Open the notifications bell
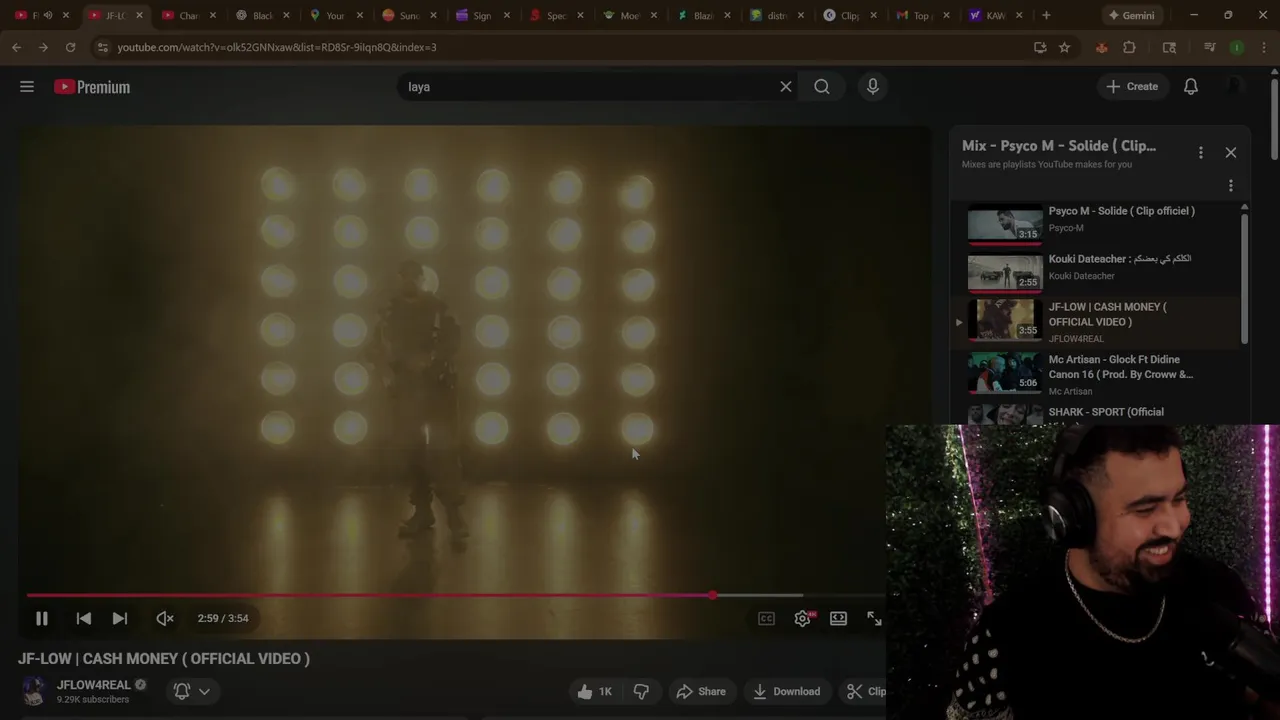This screenshot has height=720, width=1280. pos(1191,87)
